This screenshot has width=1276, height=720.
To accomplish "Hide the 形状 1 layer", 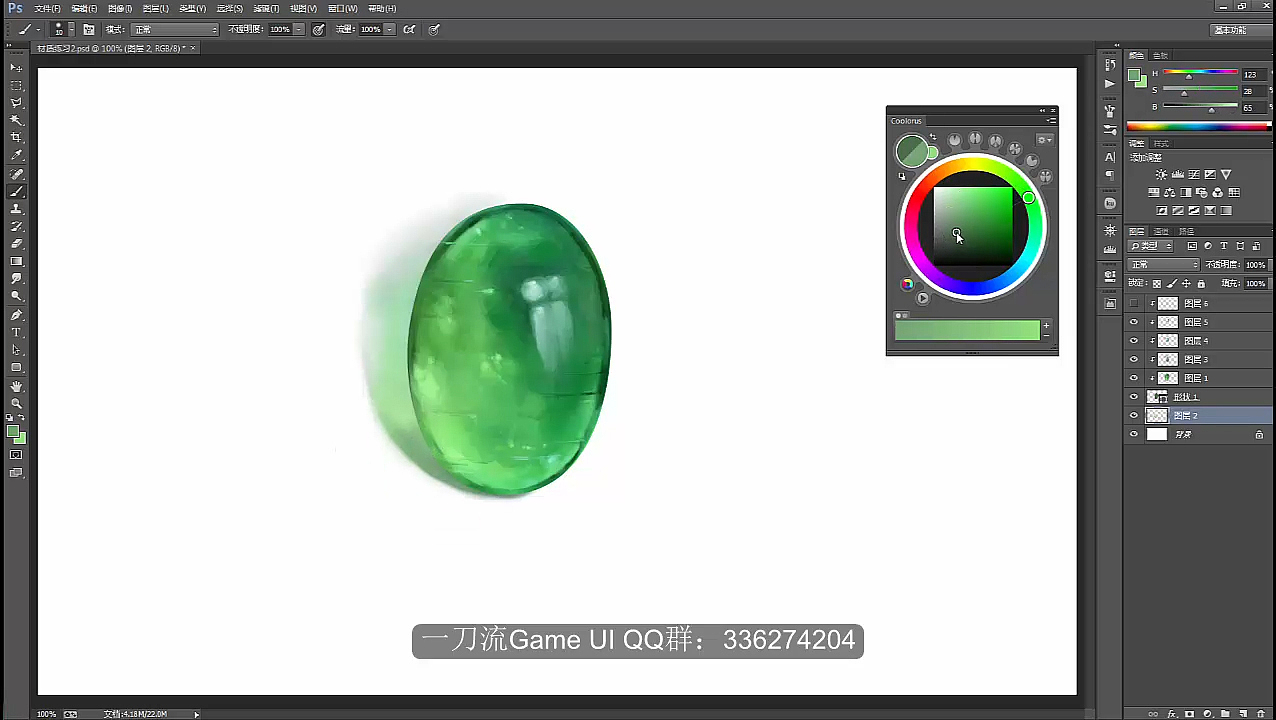I will pos(1133,397).
